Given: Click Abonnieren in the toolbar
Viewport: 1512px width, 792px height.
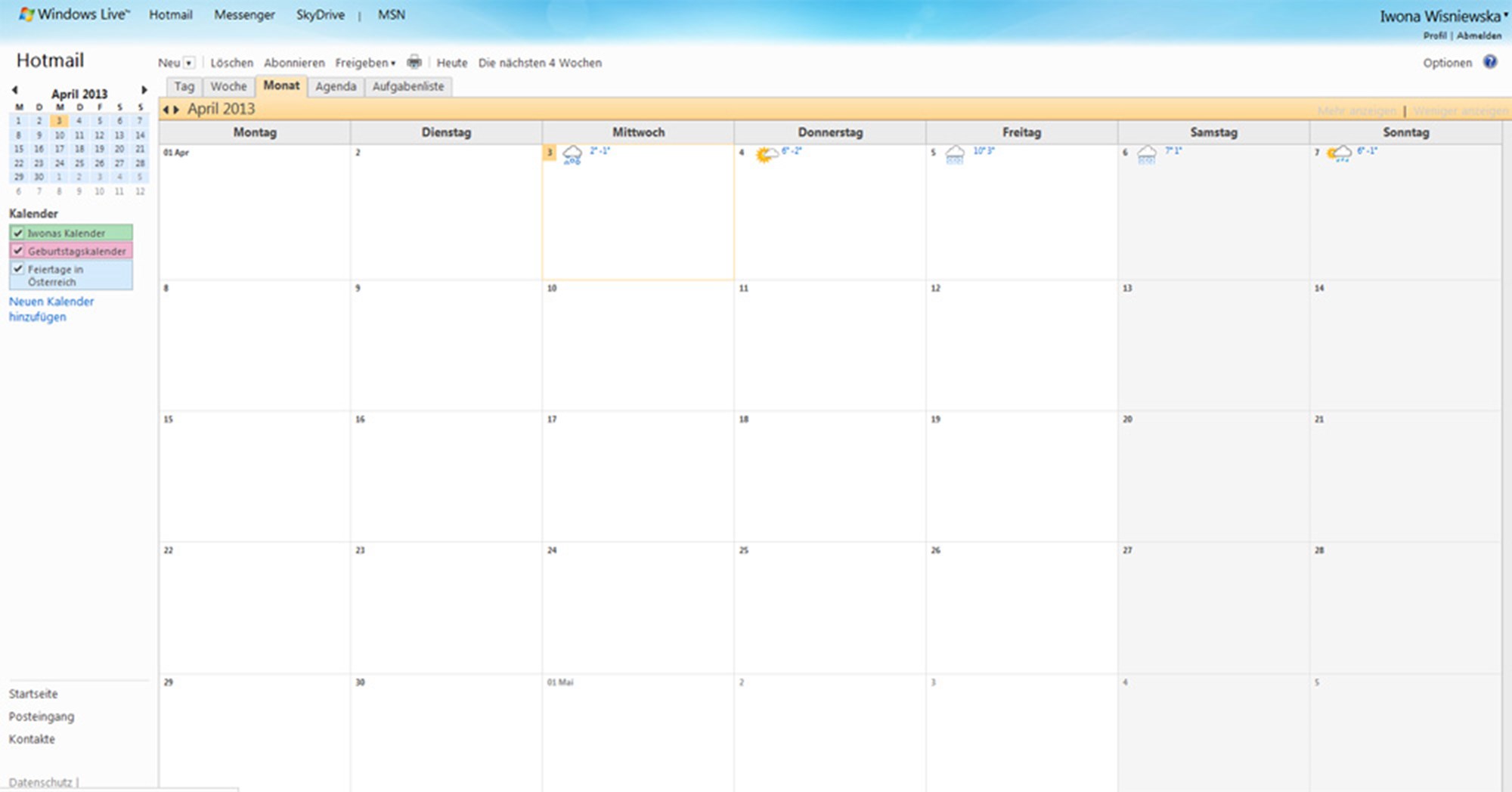Looking at the screenshot, I should (x=294, y=63).
